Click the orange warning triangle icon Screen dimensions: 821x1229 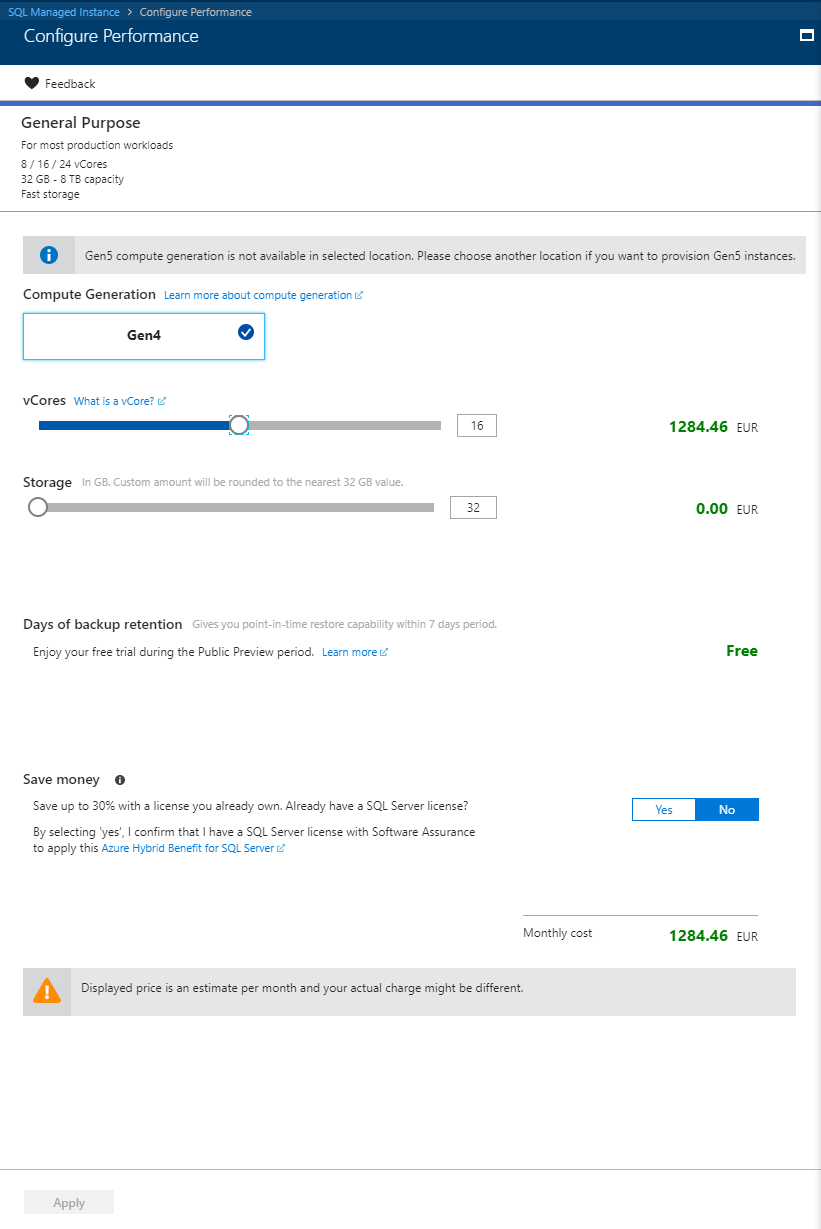point(47,991)
